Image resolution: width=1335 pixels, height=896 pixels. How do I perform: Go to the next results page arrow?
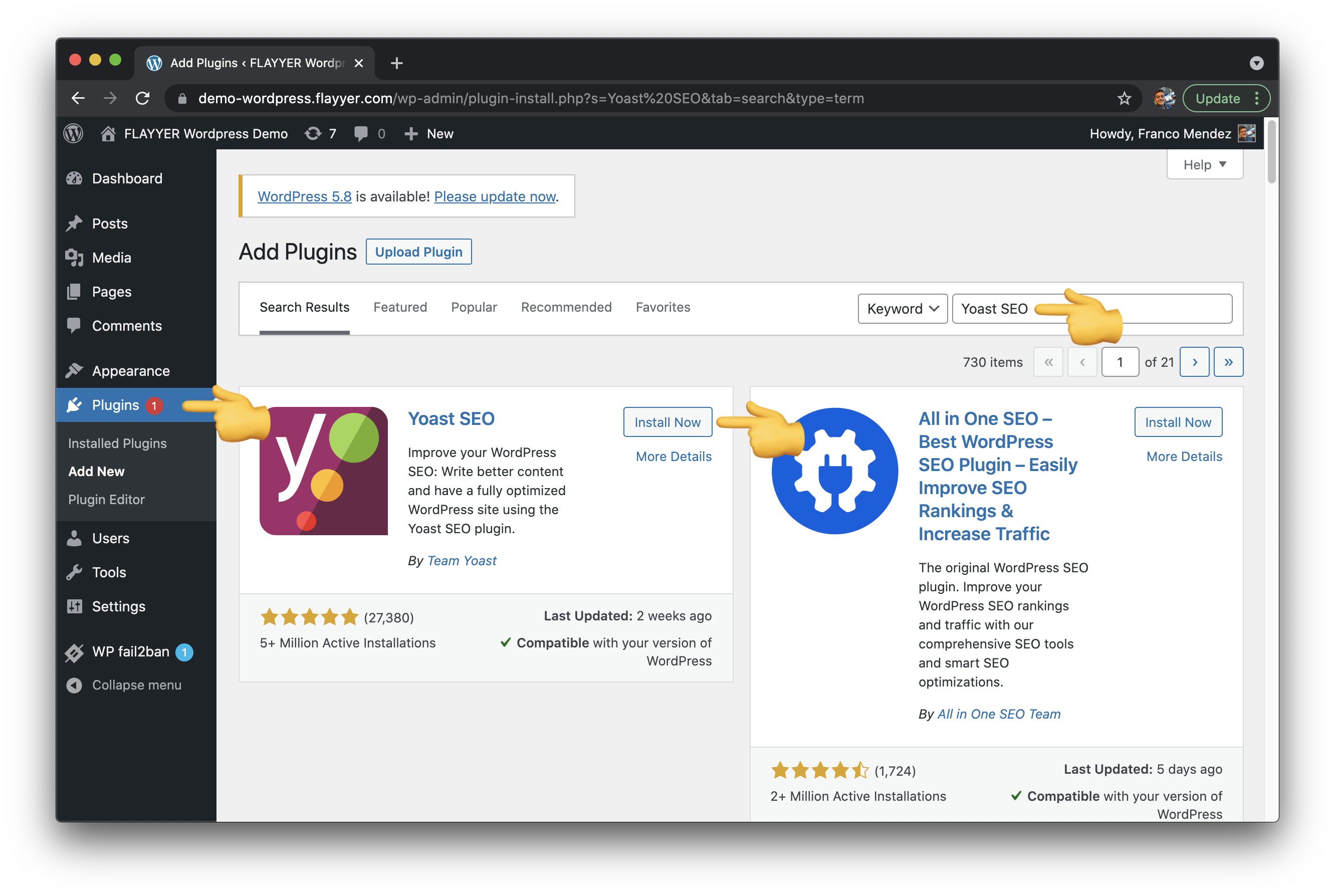1194,362
